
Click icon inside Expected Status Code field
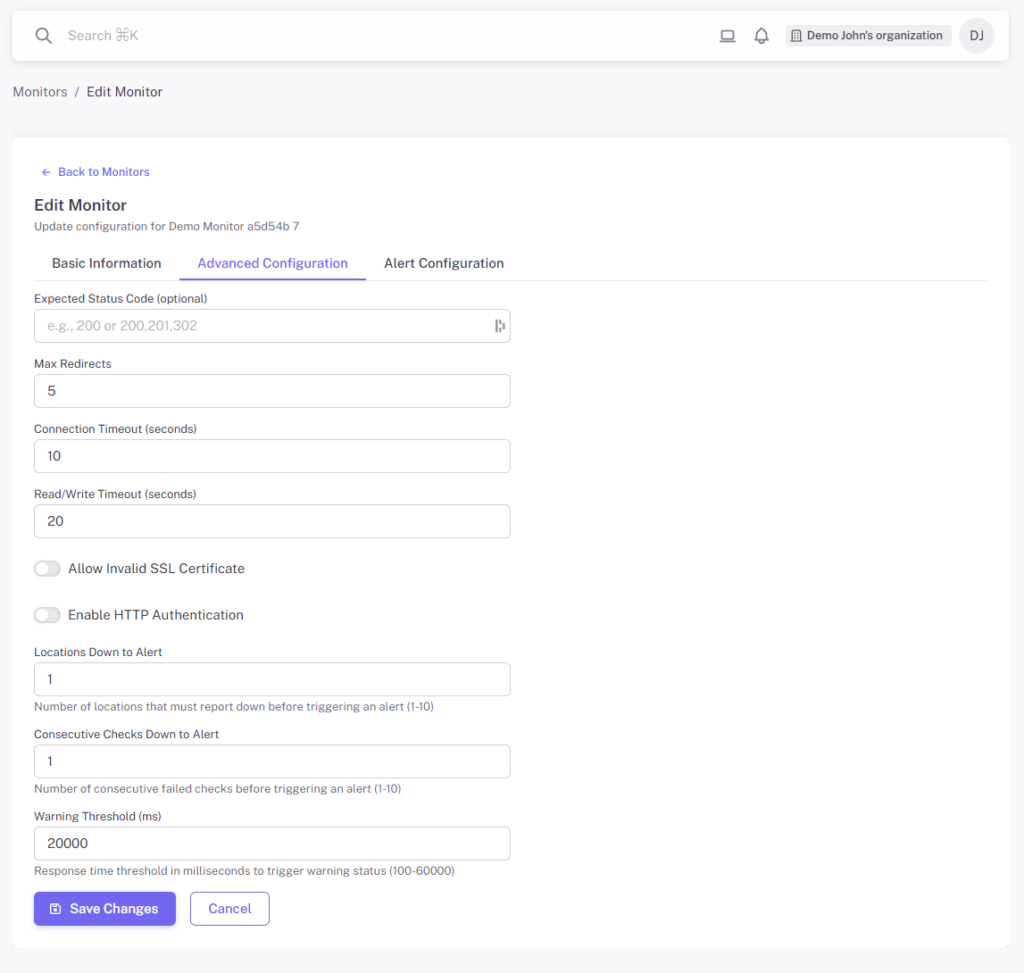(499, 326)
